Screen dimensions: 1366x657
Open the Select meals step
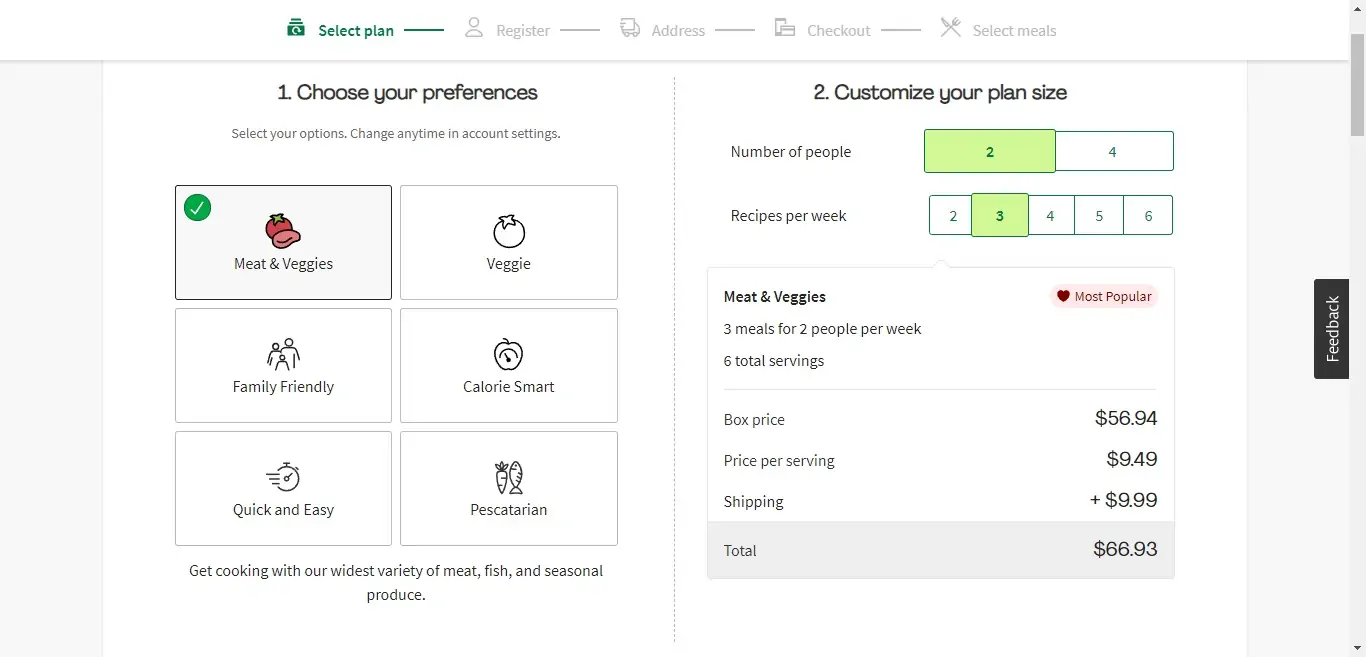(x=1014, y=31)
